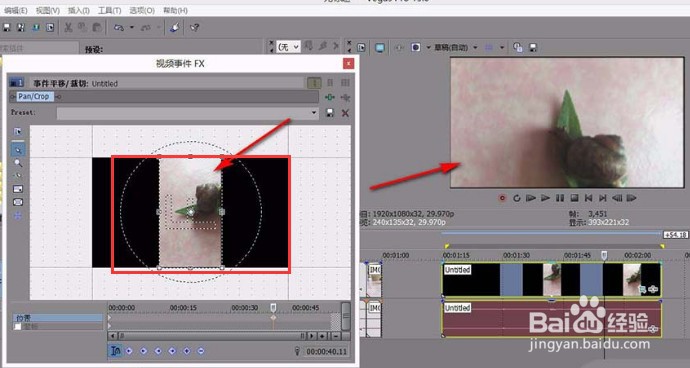Click the Undo icon

118,27
